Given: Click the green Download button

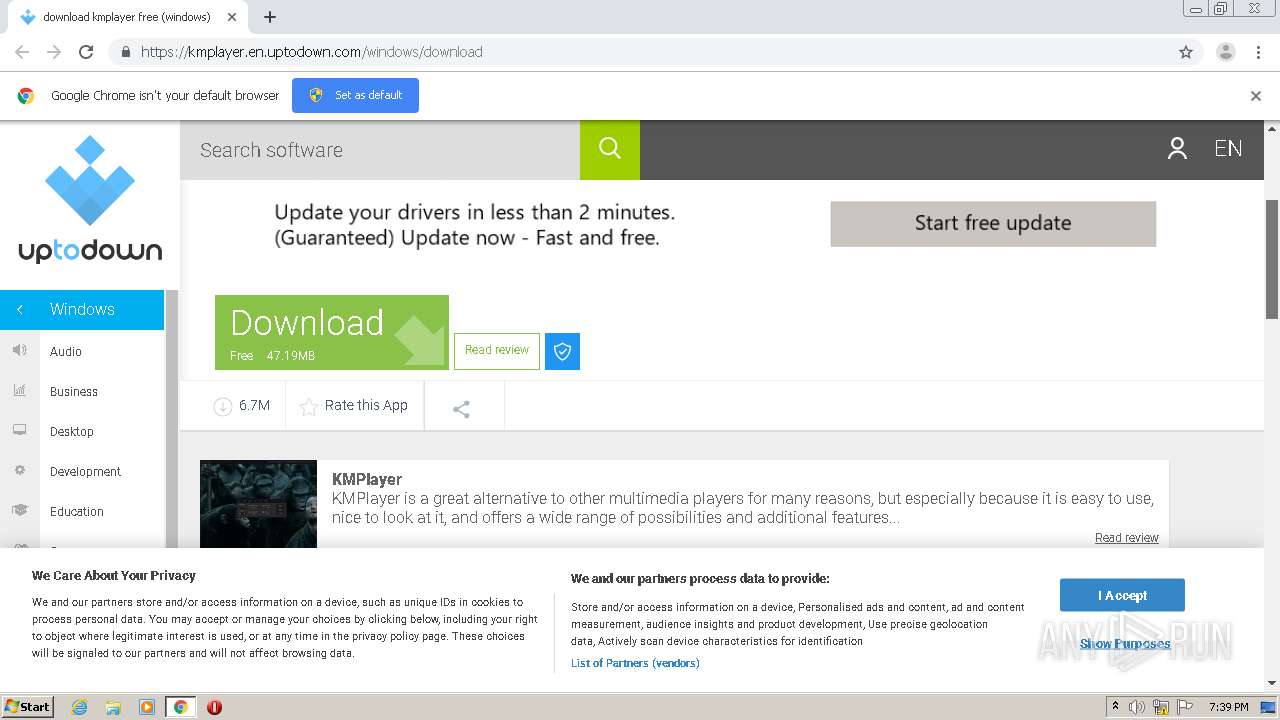Looking at the screenshot, I should [332, 332].
